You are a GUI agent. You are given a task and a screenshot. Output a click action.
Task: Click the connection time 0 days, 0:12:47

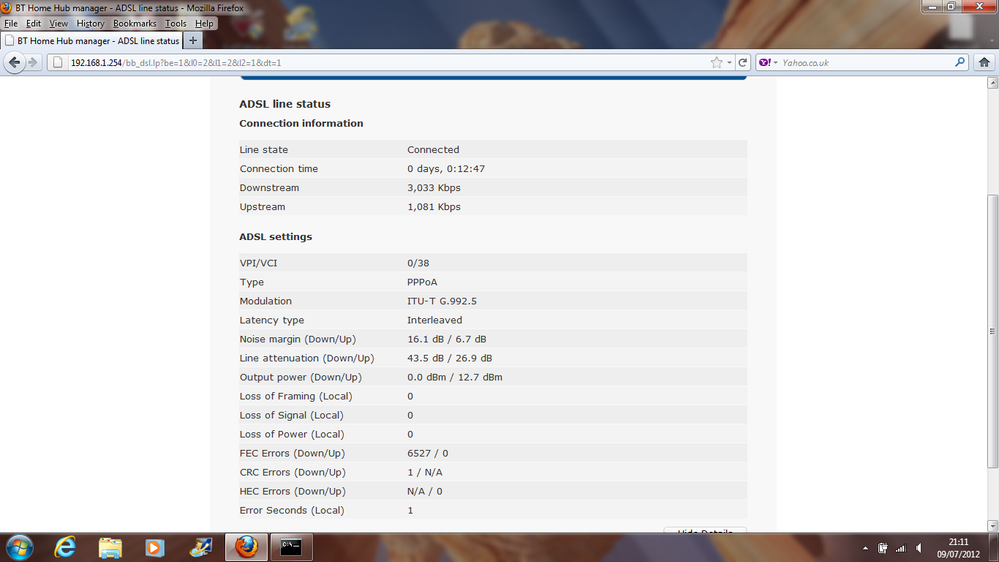coord(446,169)
